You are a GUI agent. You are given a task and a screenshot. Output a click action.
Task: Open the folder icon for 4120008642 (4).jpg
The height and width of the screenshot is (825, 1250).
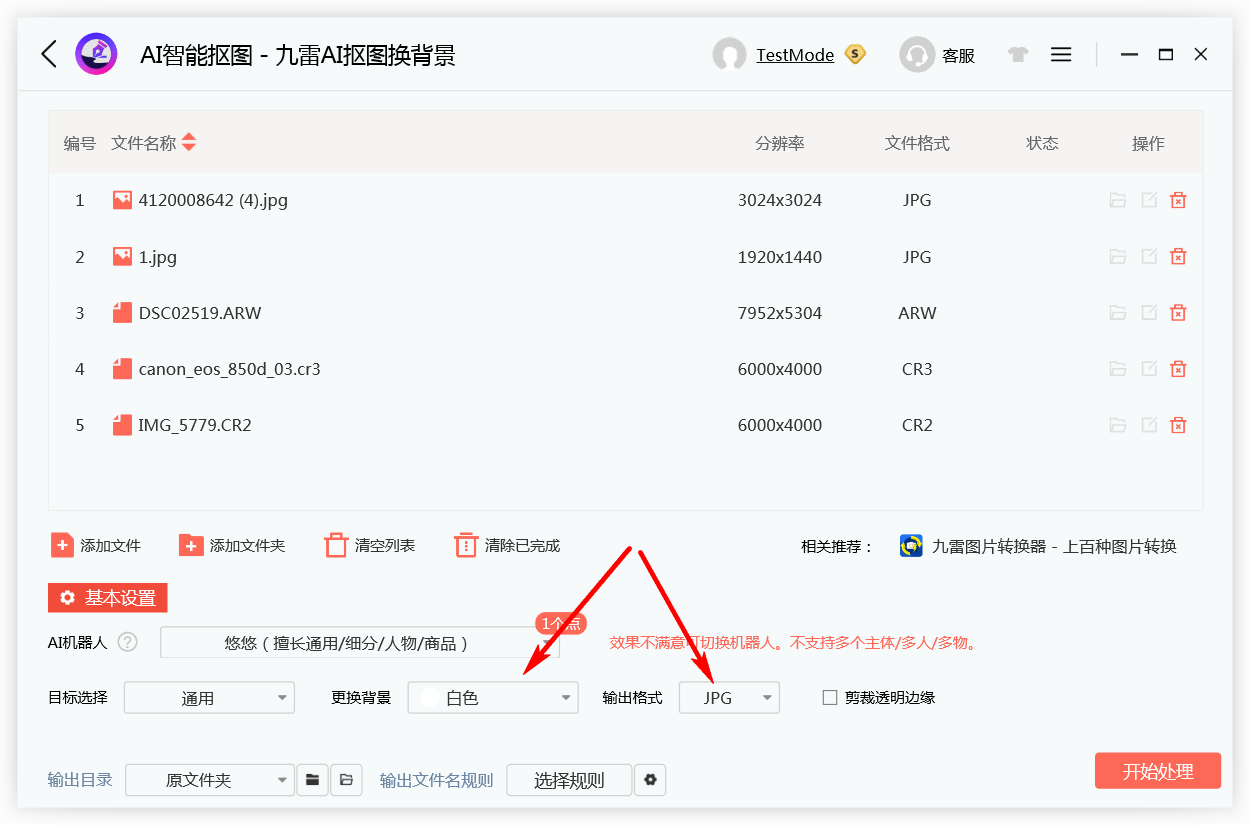1117,200
